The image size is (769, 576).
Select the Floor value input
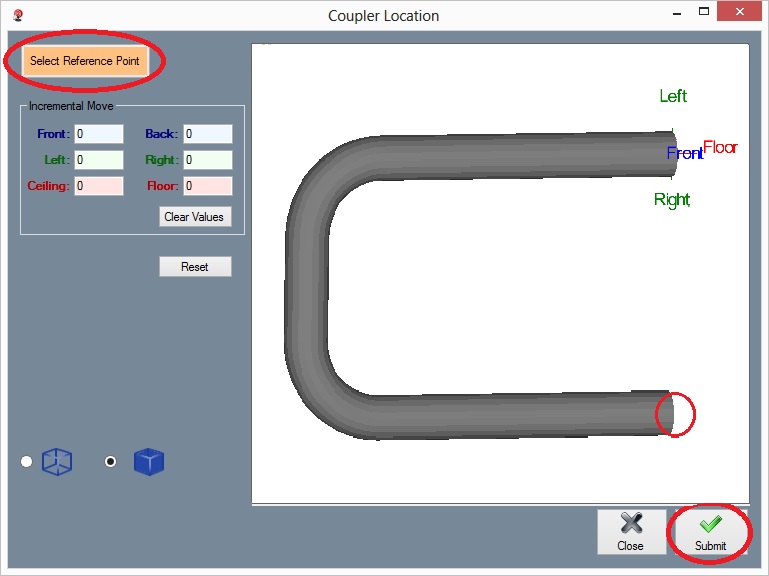[x=208, y=186]
